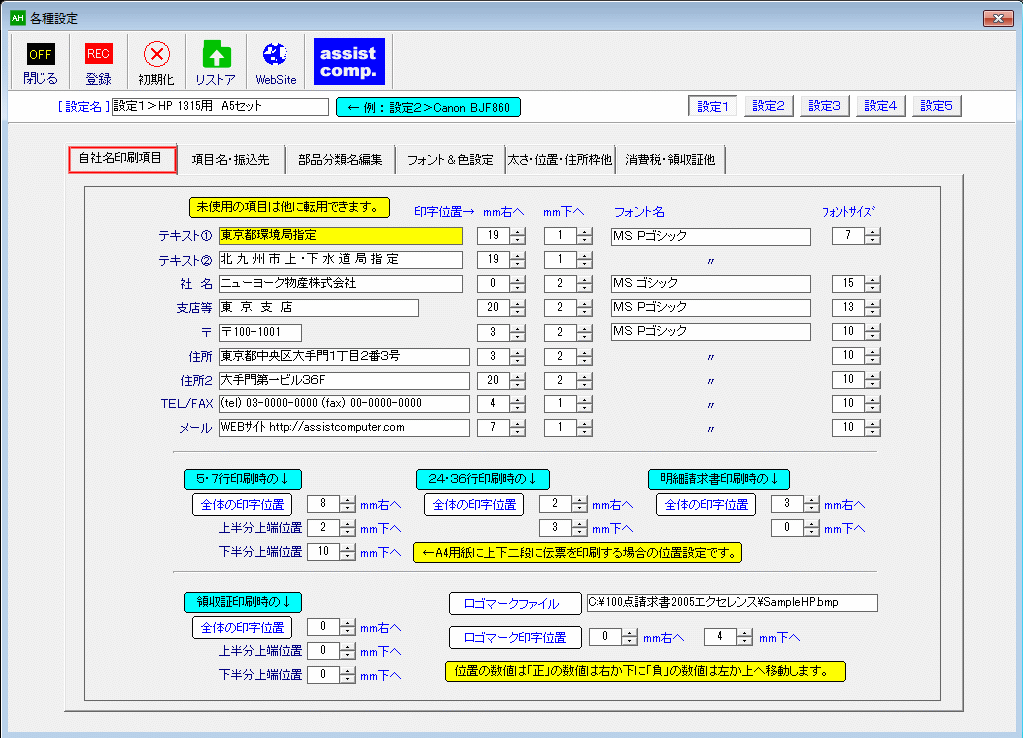Open the 項目名・振込先 tab

(x=230, y=160)
